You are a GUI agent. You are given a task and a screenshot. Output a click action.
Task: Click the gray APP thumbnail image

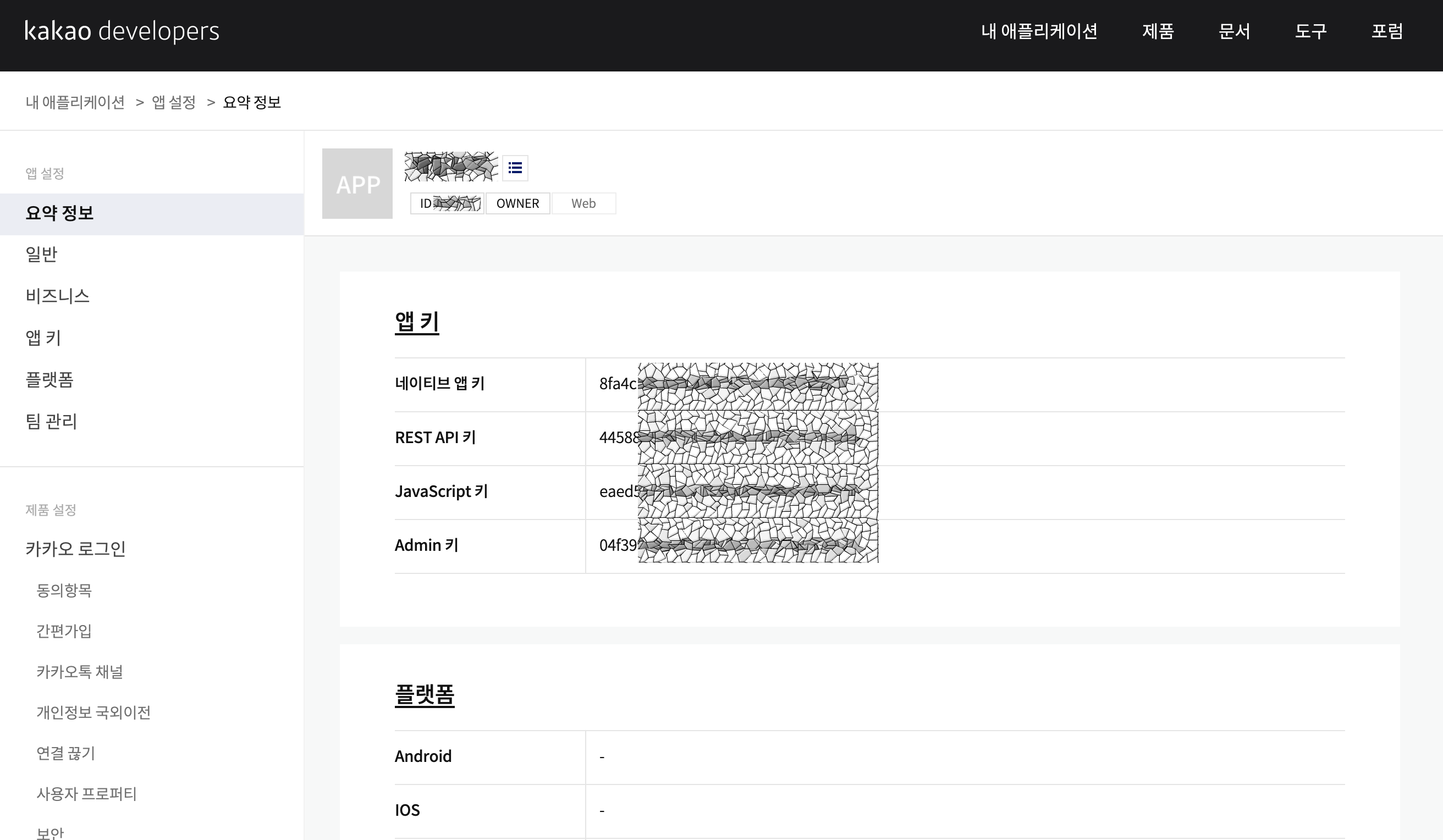(357, 183)
